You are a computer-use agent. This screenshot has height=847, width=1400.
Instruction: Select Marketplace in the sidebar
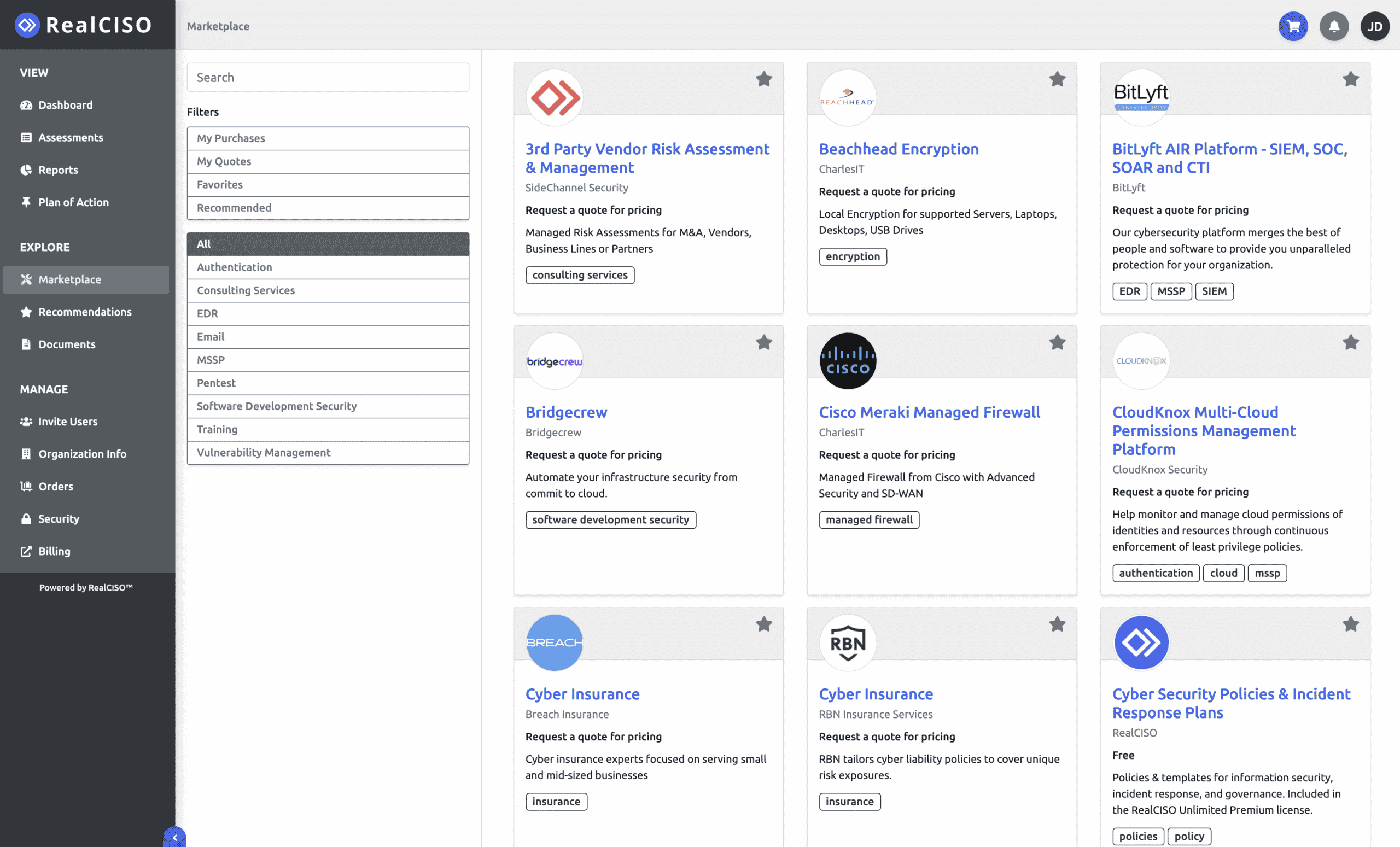coord(86,279)
